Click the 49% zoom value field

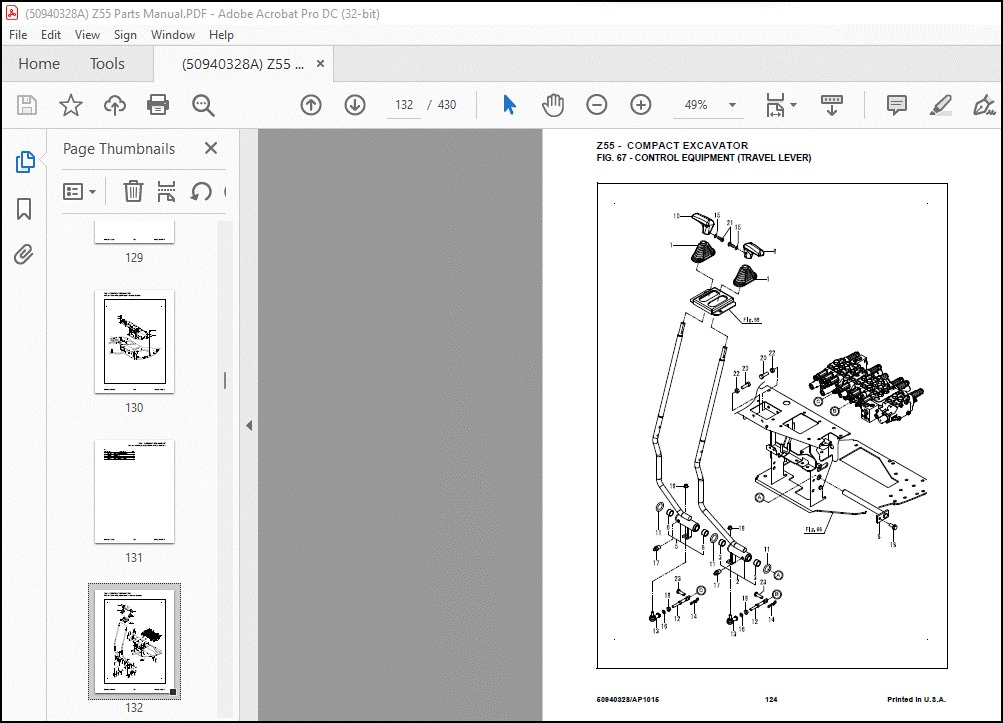pyautogui.click(x=696, y=105)
